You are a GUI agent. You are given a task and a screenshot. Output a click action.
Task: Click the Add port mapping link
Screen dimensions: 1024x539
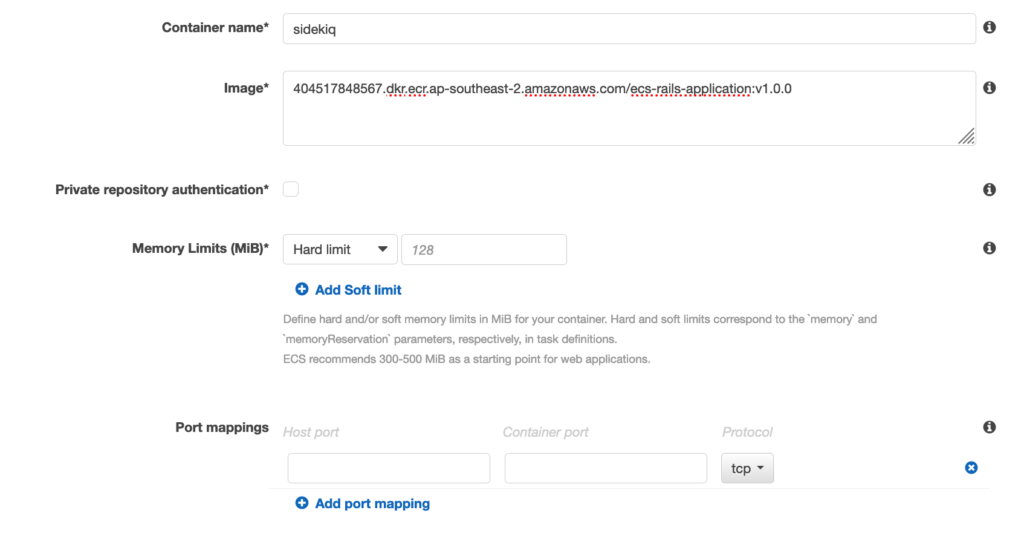pyautogui.click(x=372, y=504)
